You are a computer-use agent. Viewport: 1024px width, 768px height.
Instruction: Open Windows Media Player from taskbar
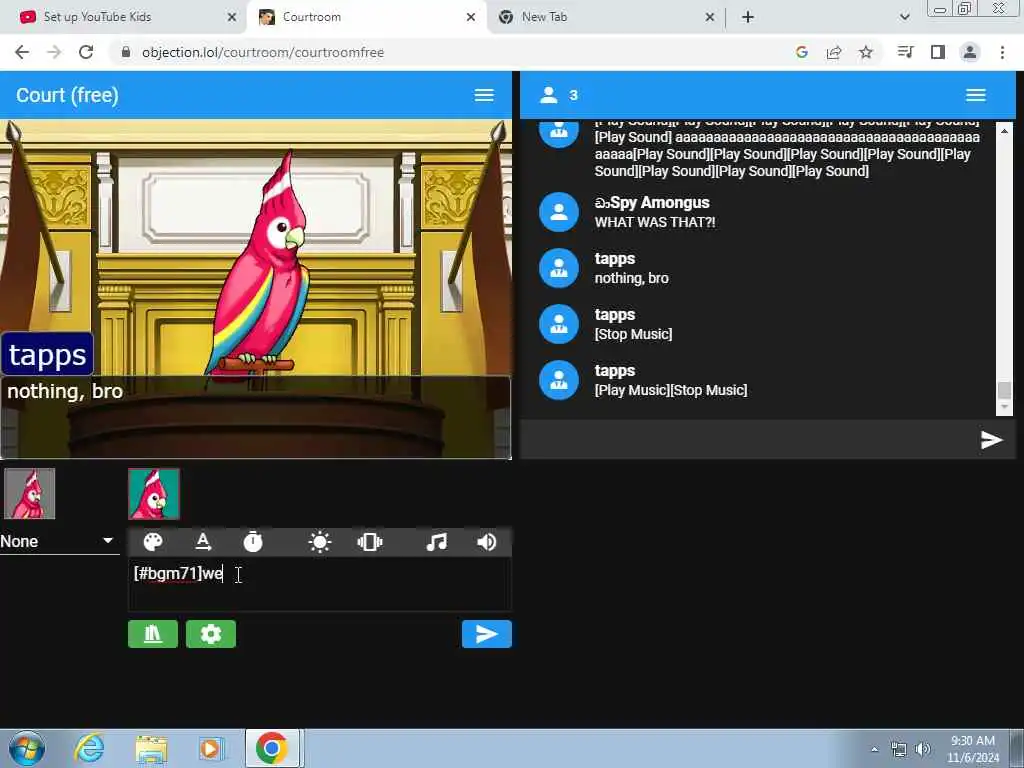click(x=211, y=748)
